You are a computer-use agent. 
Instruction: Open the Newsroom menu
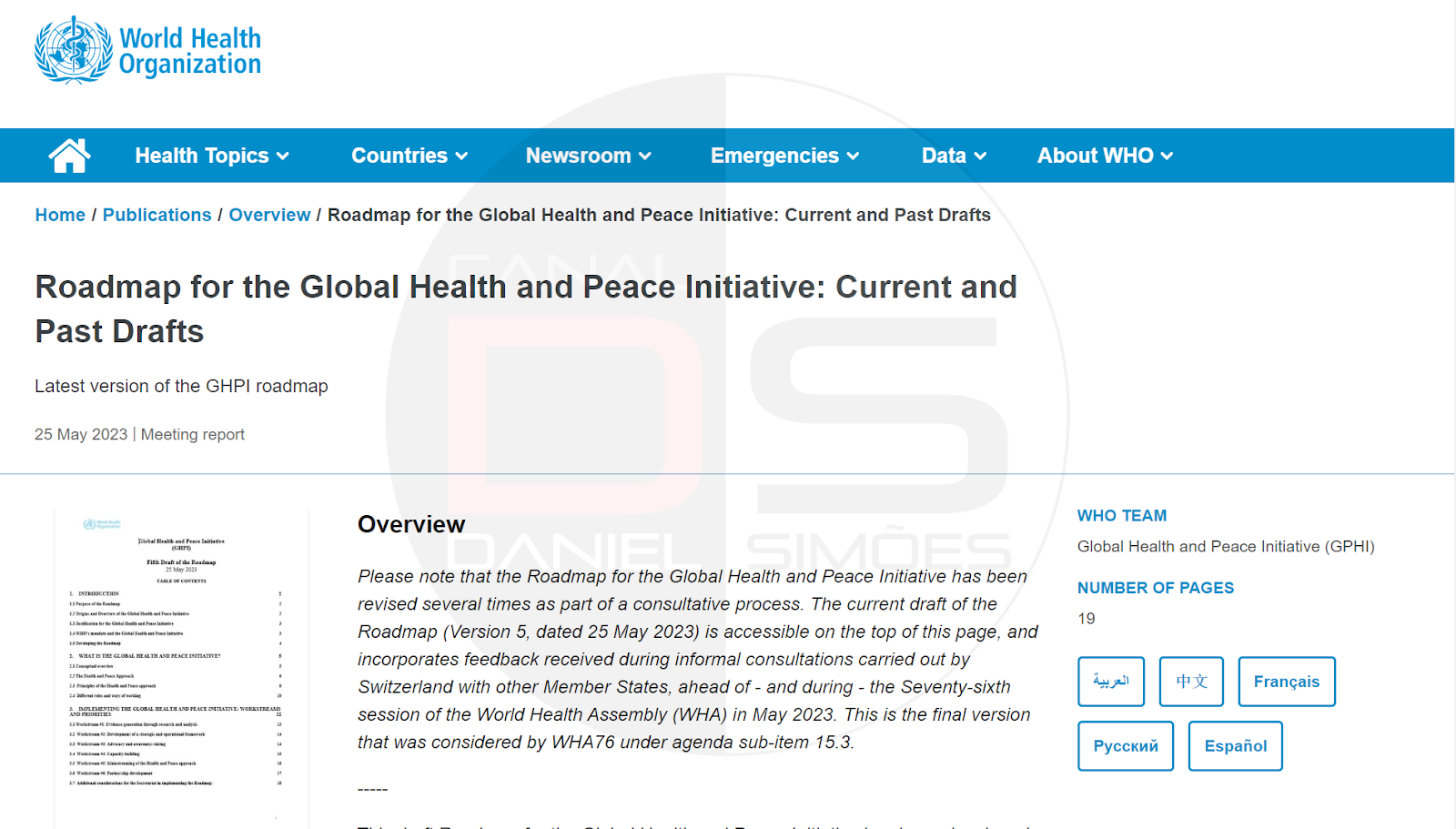[x=589, y=156]
